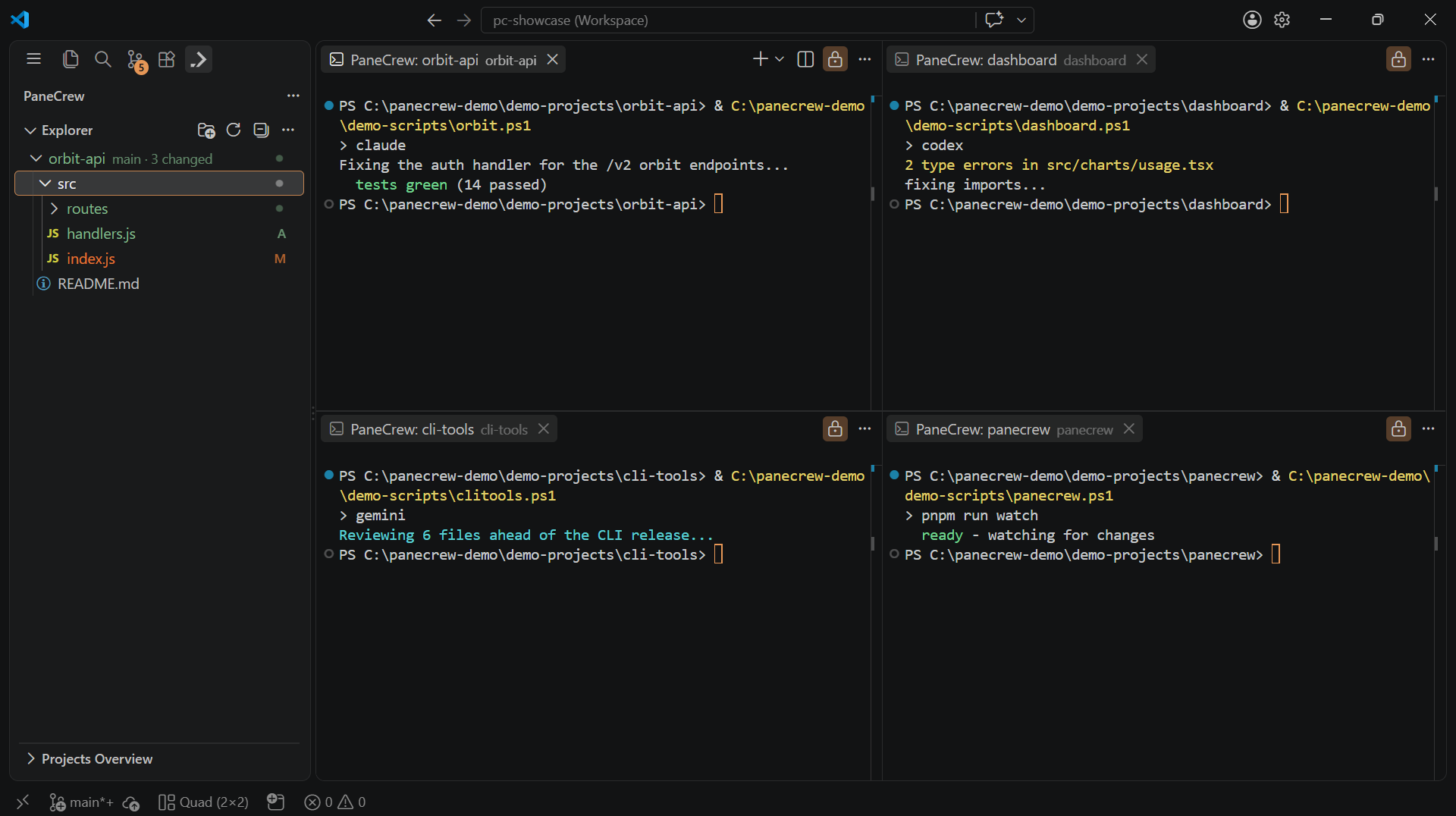
Task: Click pc-showcase workspace command center
Action: 728,20
